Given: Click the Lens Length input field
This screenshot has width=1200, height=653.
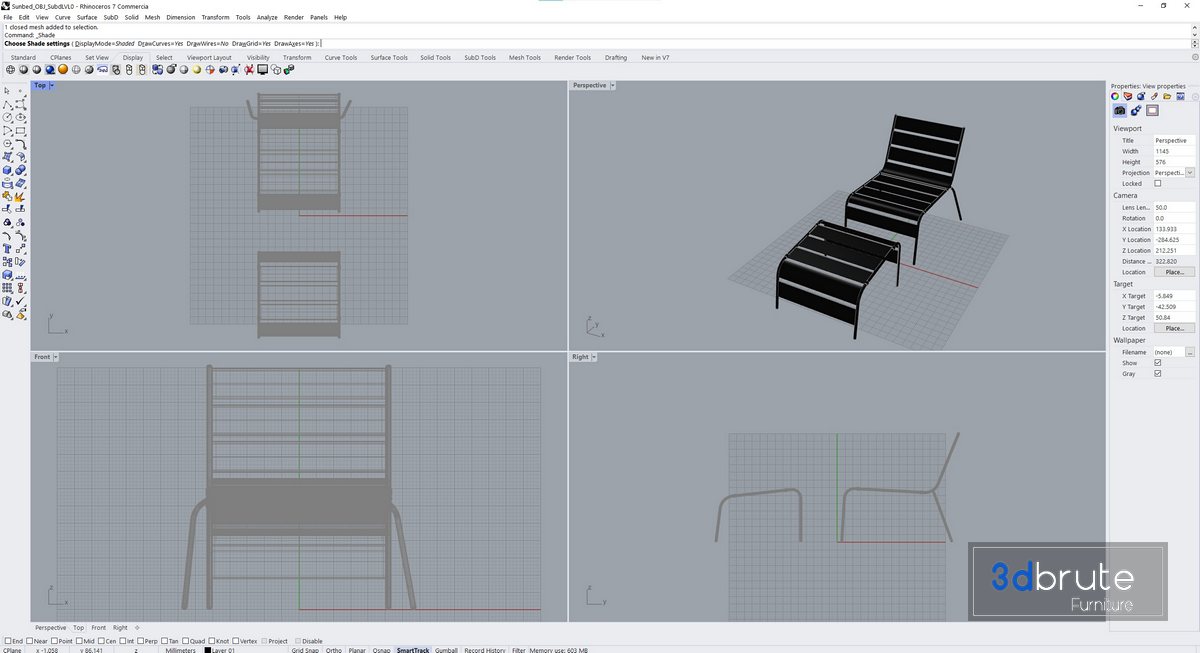Looking at the screenshot, I should click(x=1174, y=207).
